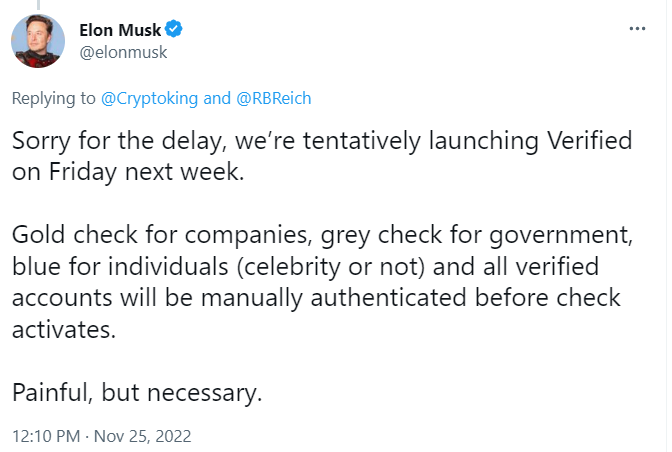Click the 12:10 PM time in the timestamp
Image resolution: width=672 pixels, height=452 pixels.
click(x=46, y=436)
